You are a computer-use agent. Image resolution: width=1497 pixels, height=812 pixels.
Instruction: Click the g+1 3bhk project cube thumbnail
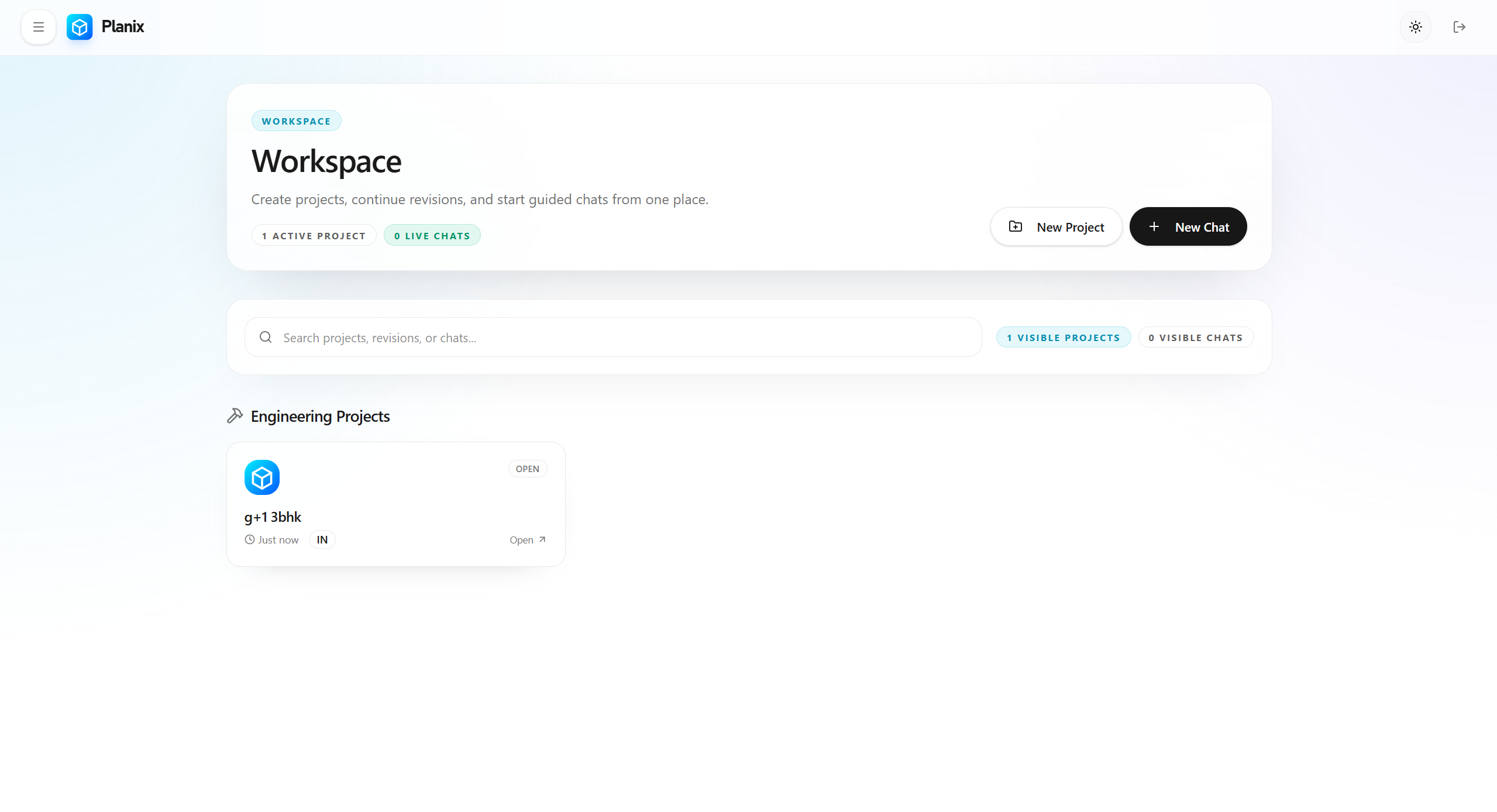[x=261, y=477]
